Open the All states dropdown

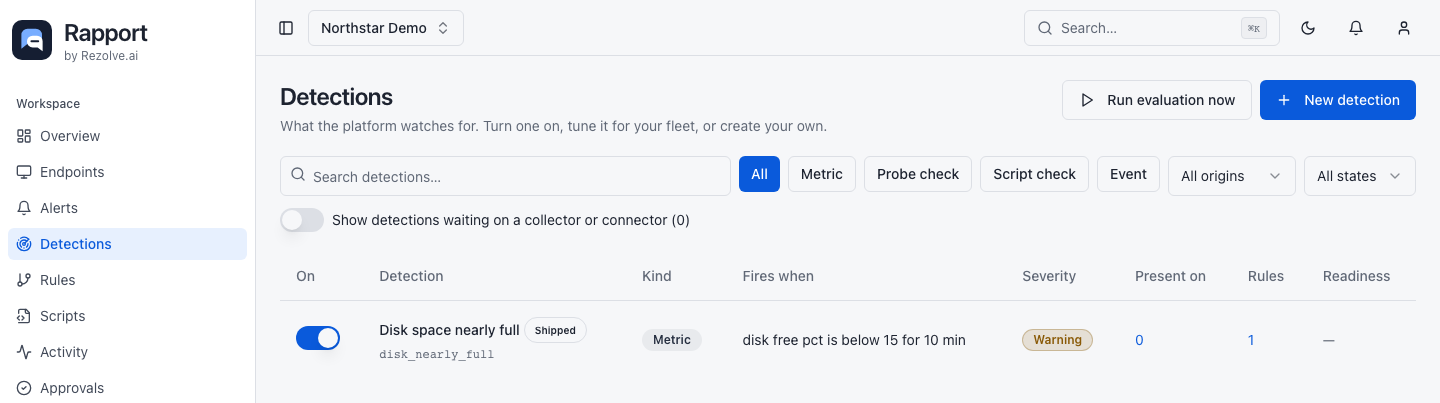[x=1360, y=176]
